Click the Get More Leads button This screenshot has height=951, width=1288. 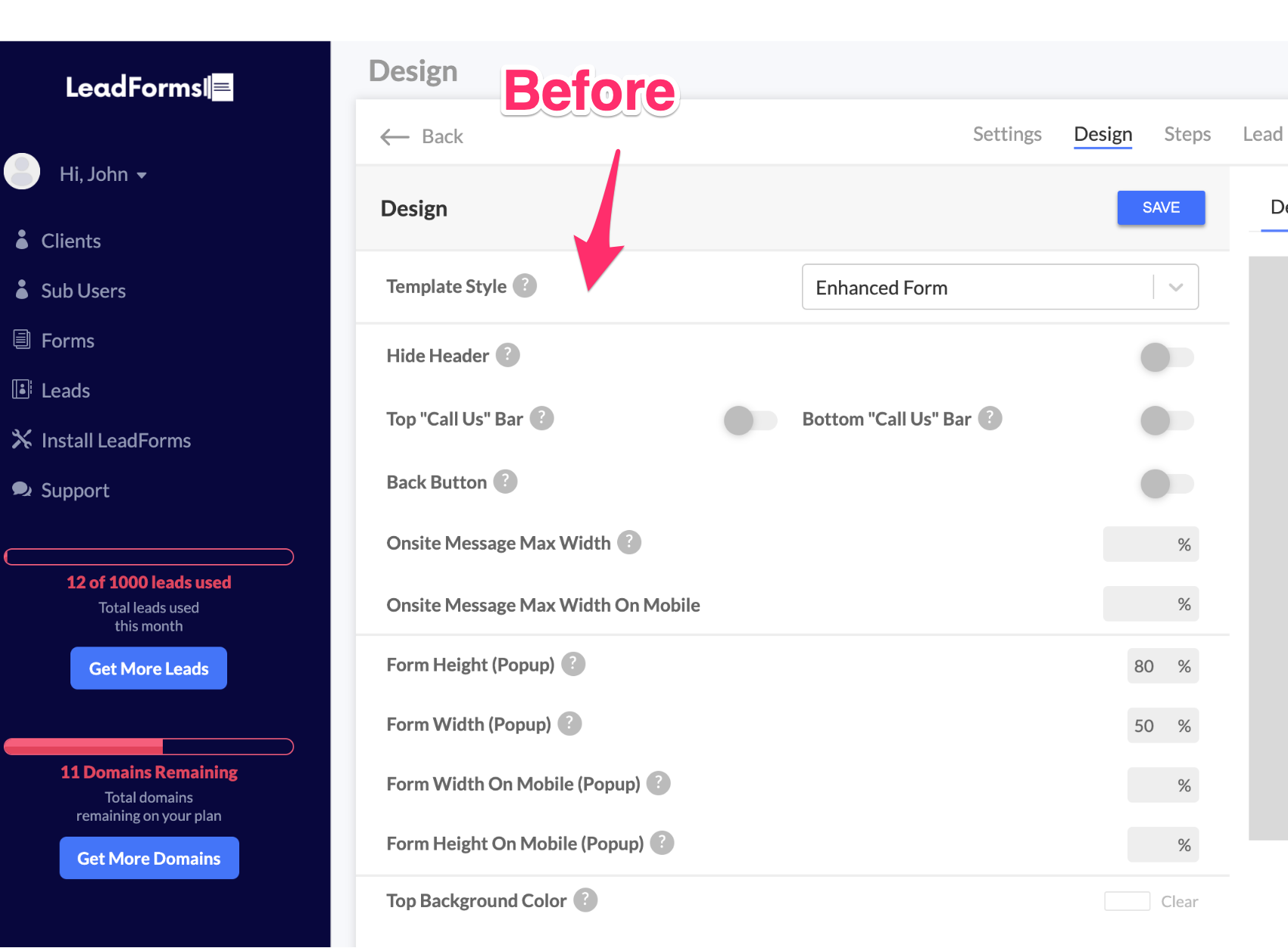point(149,669)
